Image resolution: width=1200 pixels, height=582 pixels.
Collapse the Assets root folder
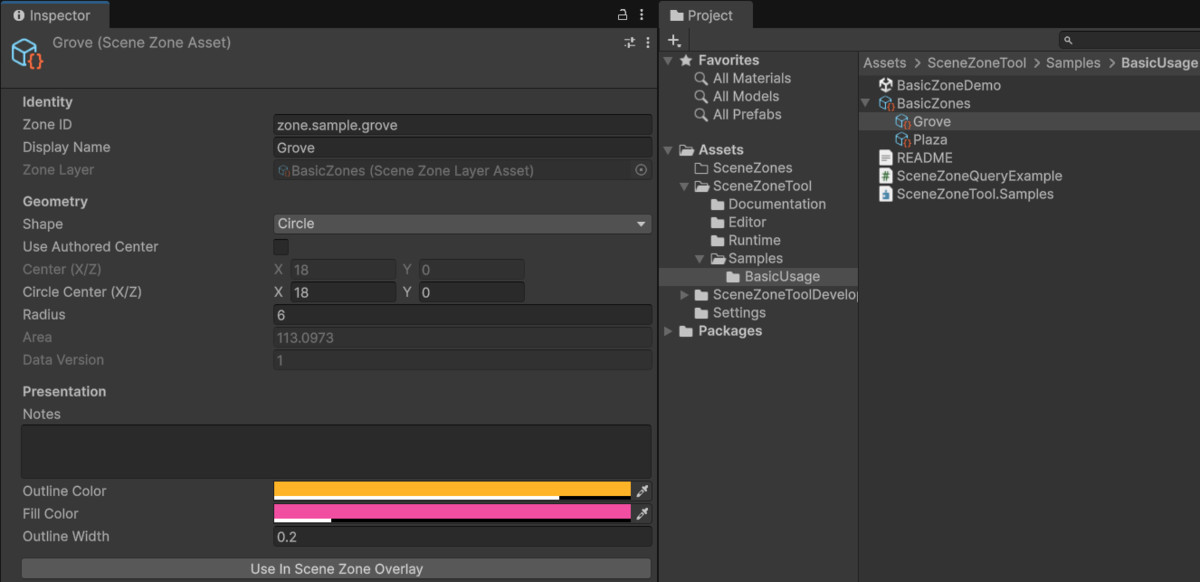(668, 150)
